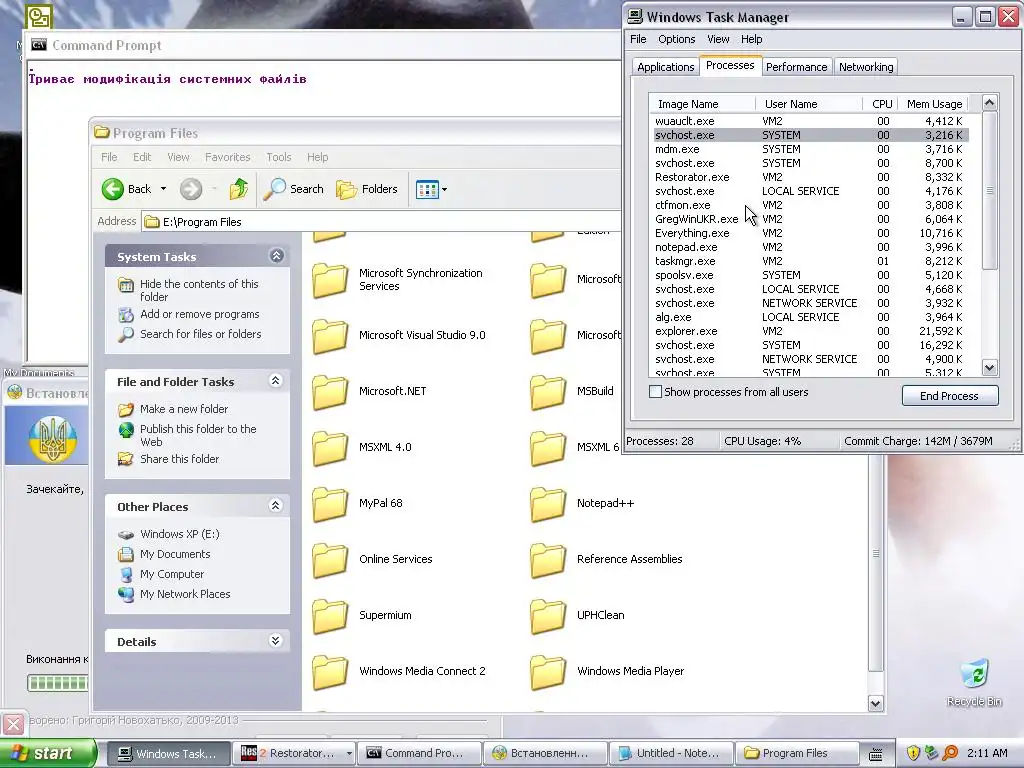
Task: Switch to the Networking tab
Action: click(x=866, y=67)
